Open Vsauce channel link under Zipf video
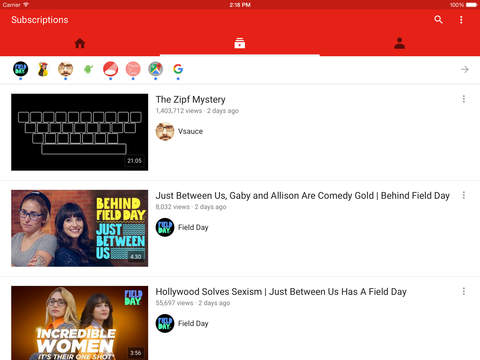The height and width of the screenshot is (360, 480). [179, 131]
